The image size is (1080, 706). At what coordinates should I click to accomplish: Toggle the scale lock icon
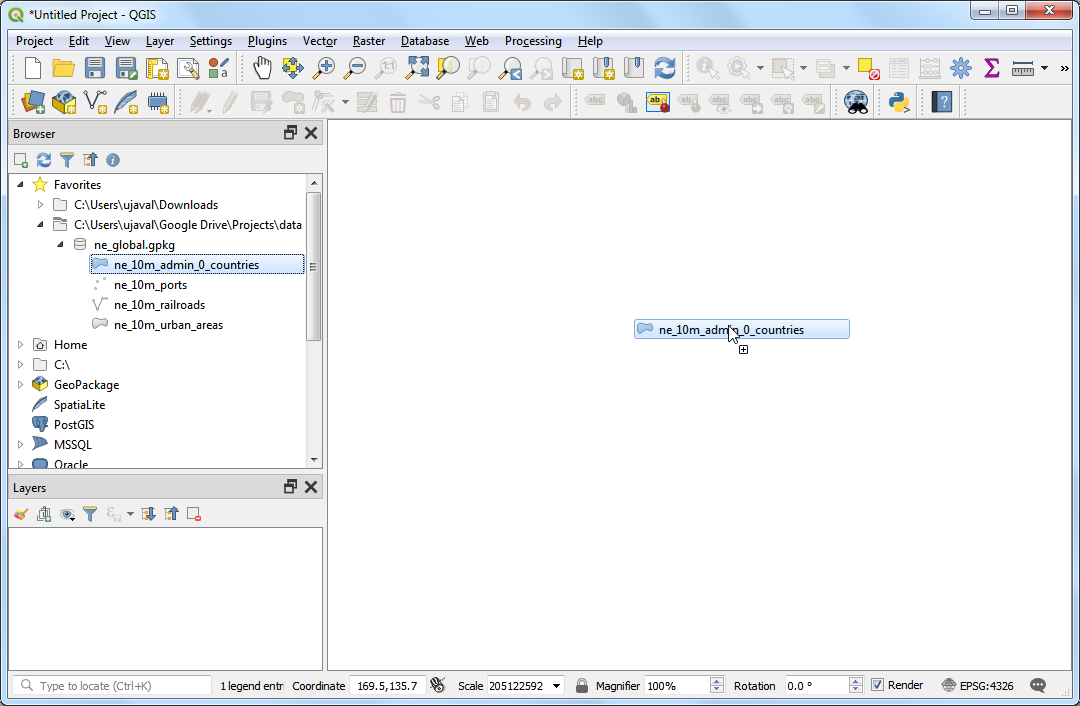coord(582,686)
